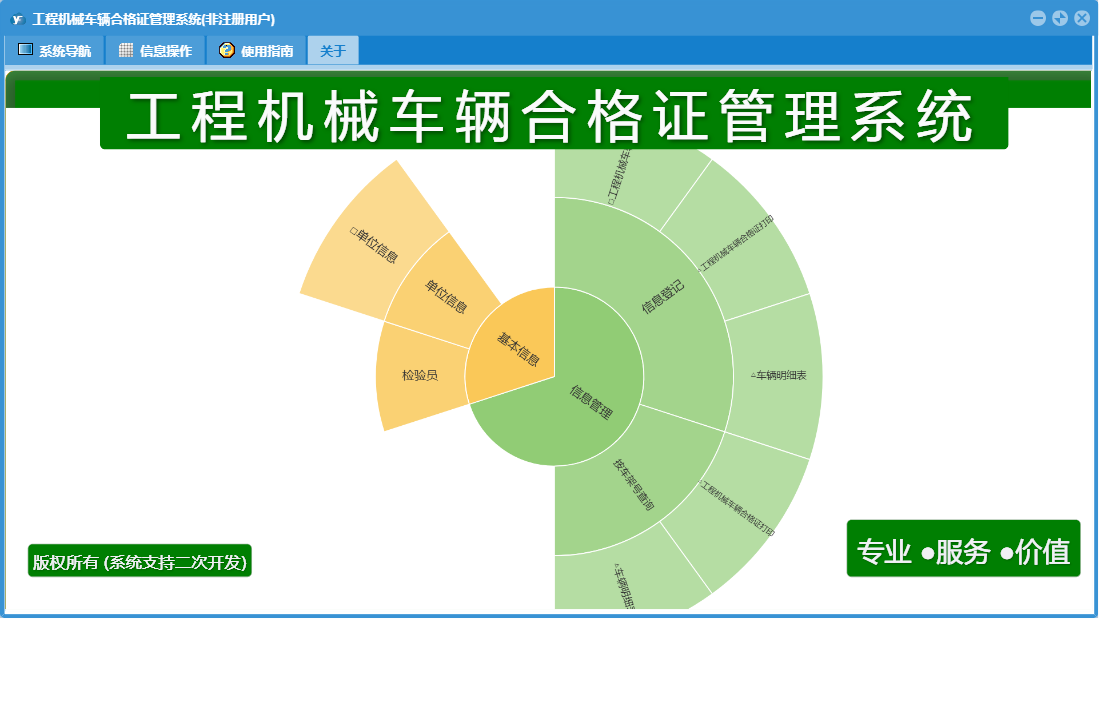The image size is (1099, 723).
Task: Open 工程机械车辆合格证打印 under 按车架号查询
Action: tap(737, 507)
